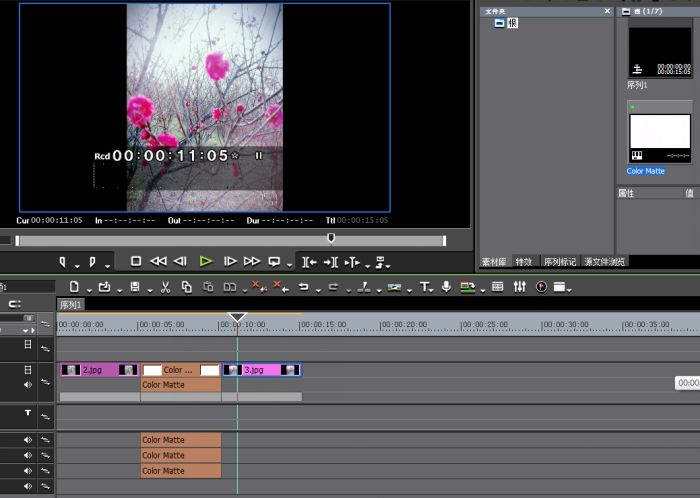700x498 pixels.
Task: Expand the Create Title tool dropdown arrow
Action: tap(433, 289)
